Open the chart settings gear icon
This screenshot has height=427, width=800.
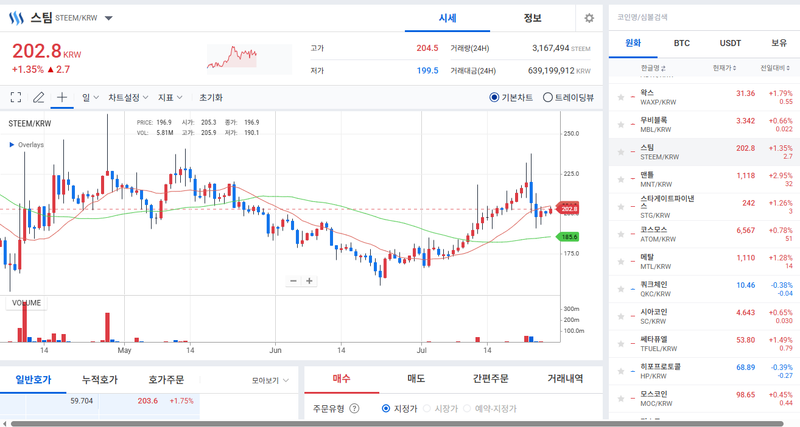pos(589,18)
